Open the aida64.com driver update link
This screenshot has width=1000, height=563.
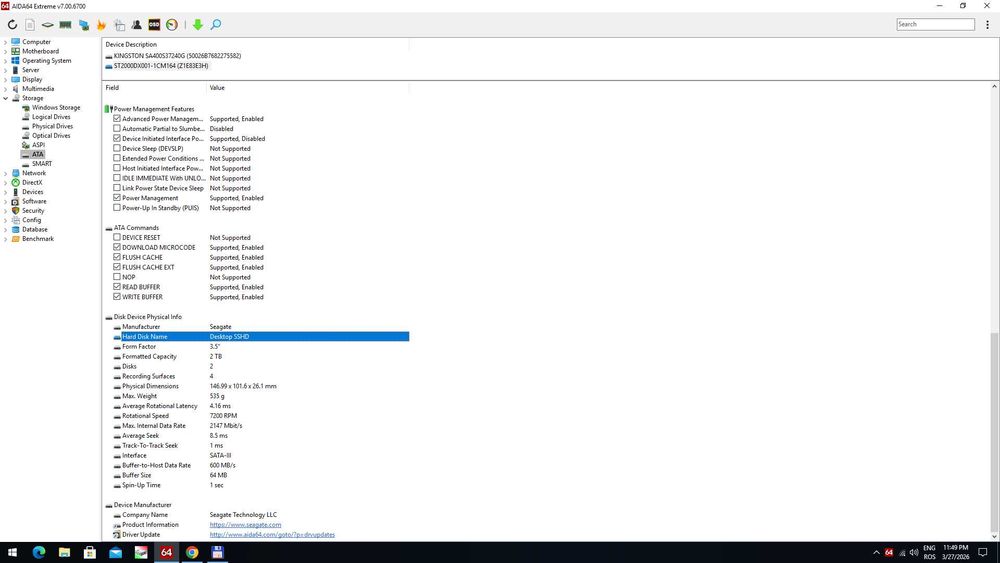[272, 534]
